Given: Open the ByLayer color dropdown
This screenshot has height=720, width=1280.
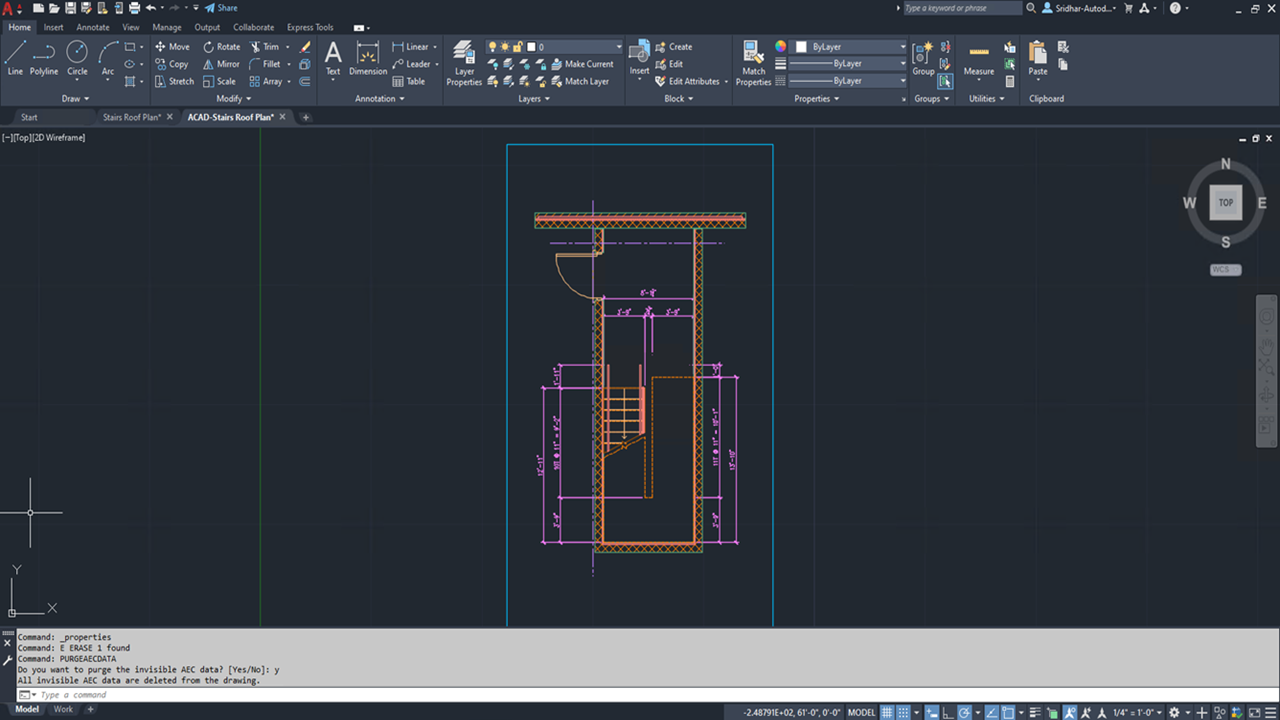Looking at the screenshot, I should pyautogui.click(x=900, y=46).
